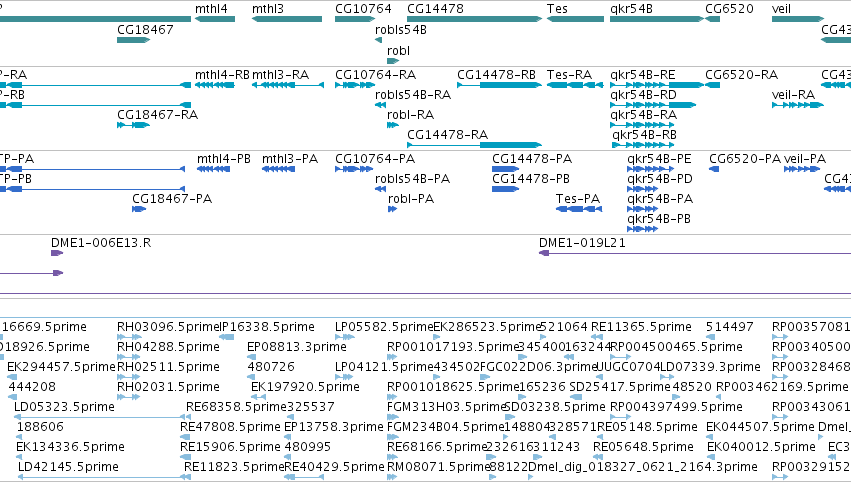Open transcript veil-RA

click(793, 95)
